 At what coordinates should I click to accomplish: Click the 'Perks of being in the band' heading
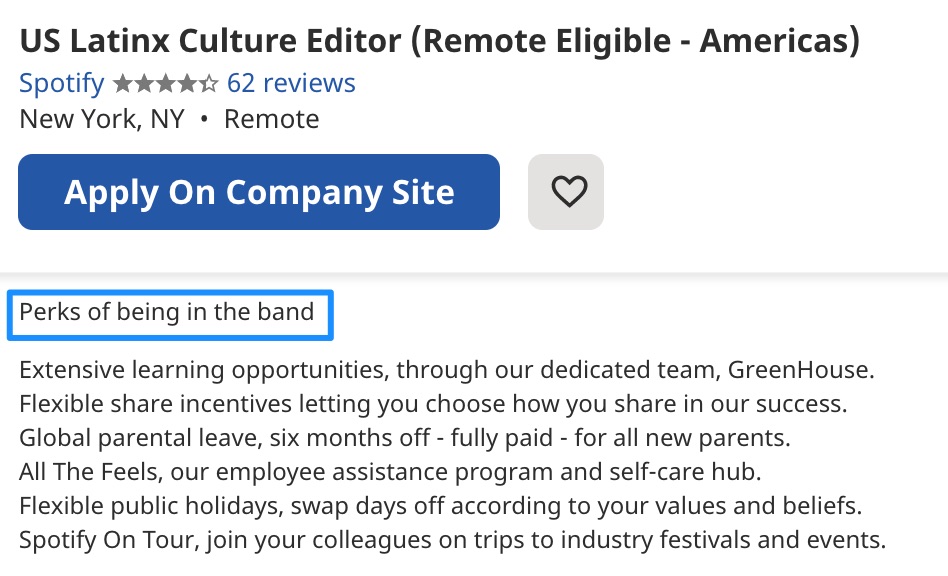tap(167, 312)
